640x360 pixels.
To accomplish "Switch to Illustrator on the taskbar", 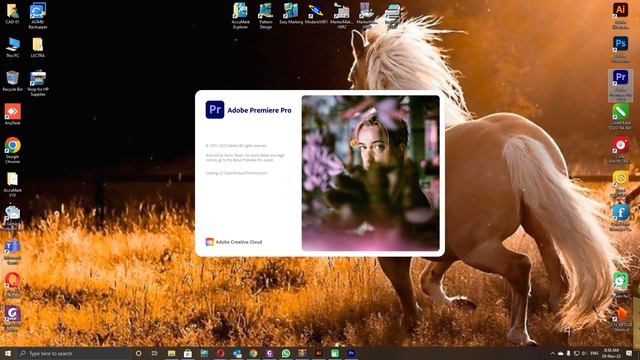I will (318, 353).
